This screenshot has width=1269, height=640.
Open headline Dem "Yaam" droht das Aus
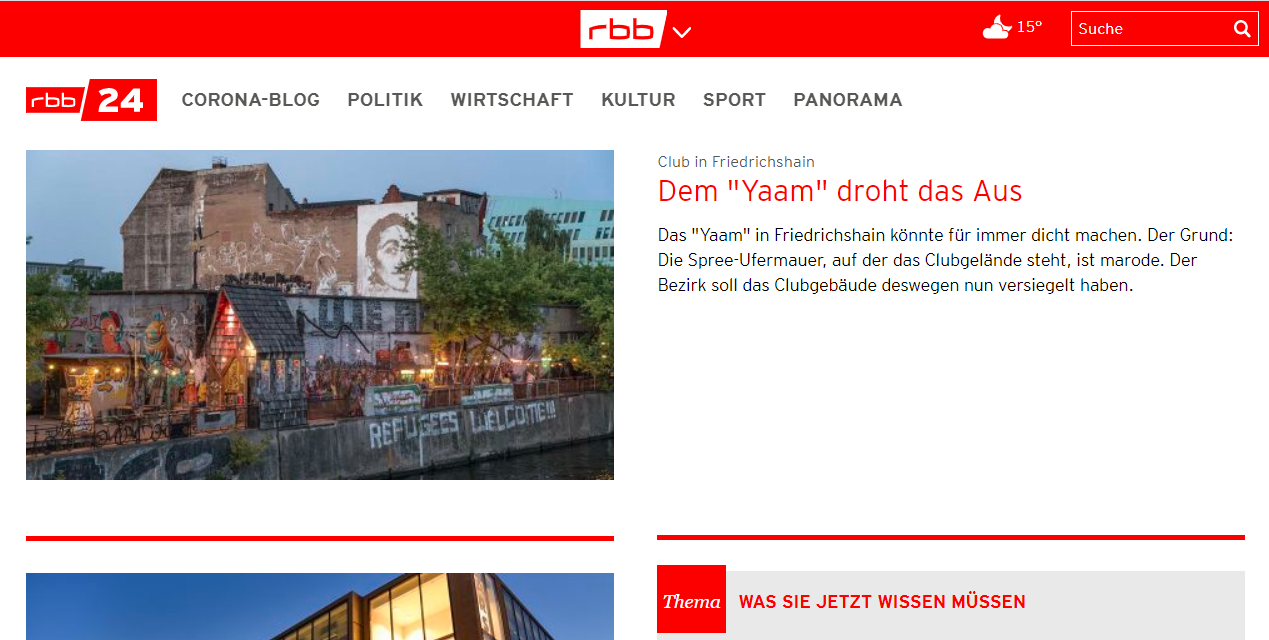pos(840,191)
